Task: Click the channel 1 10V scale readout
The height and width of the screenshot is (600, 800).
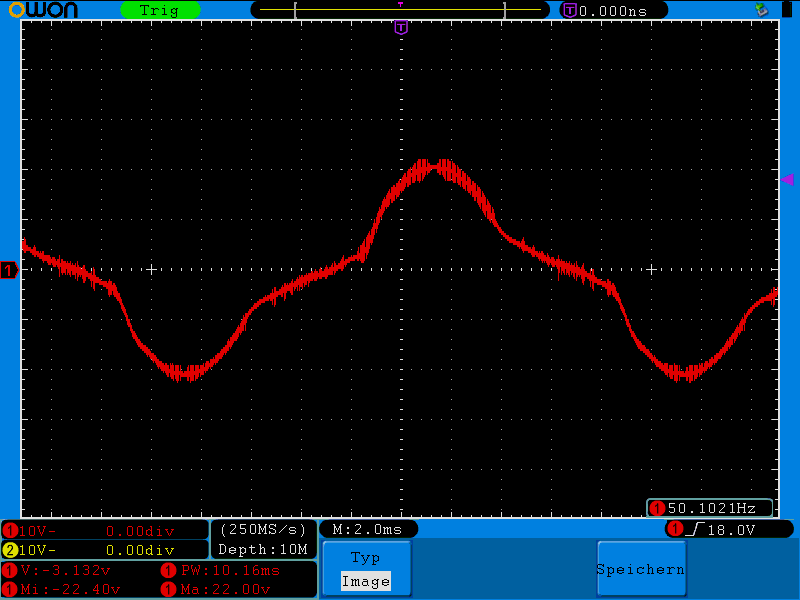Action: (38, 531)
